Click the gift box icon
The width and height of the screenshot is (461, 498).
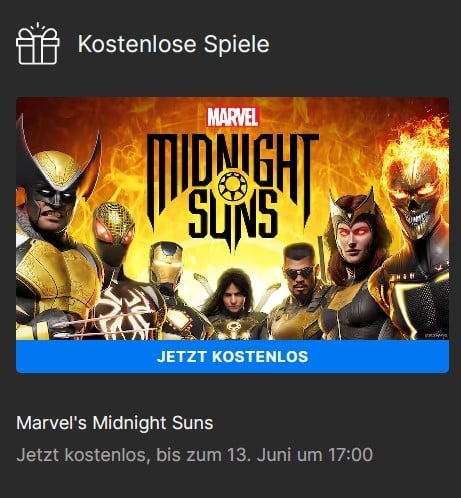click(37, 43)
